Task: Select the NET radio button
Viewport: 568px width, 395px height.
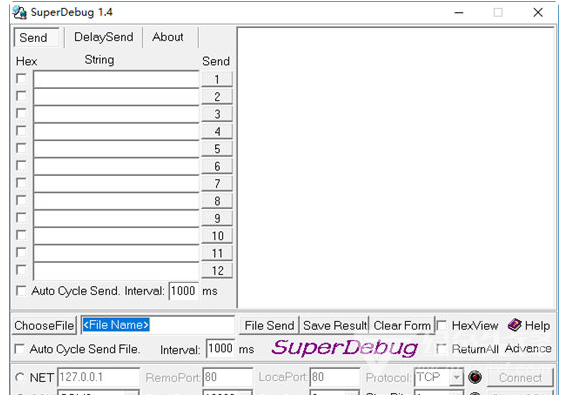Action: click(20, 377)
